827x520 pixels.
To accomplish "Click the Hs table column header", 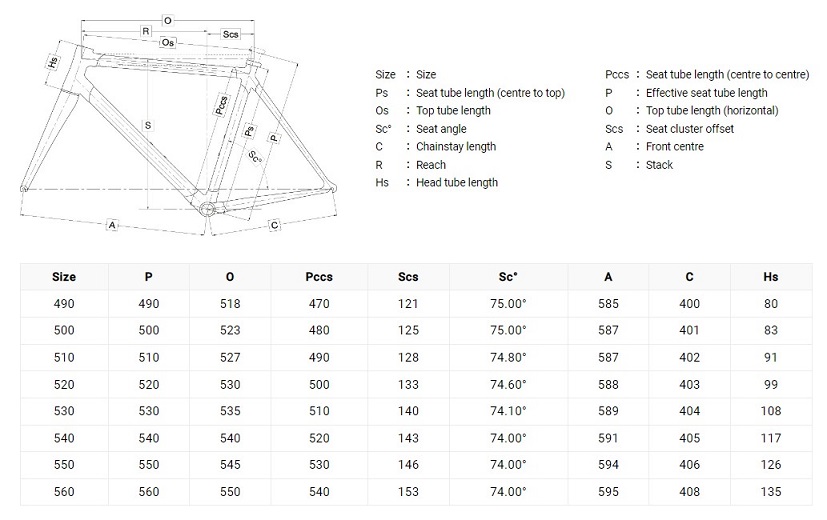I will (770, 277).
